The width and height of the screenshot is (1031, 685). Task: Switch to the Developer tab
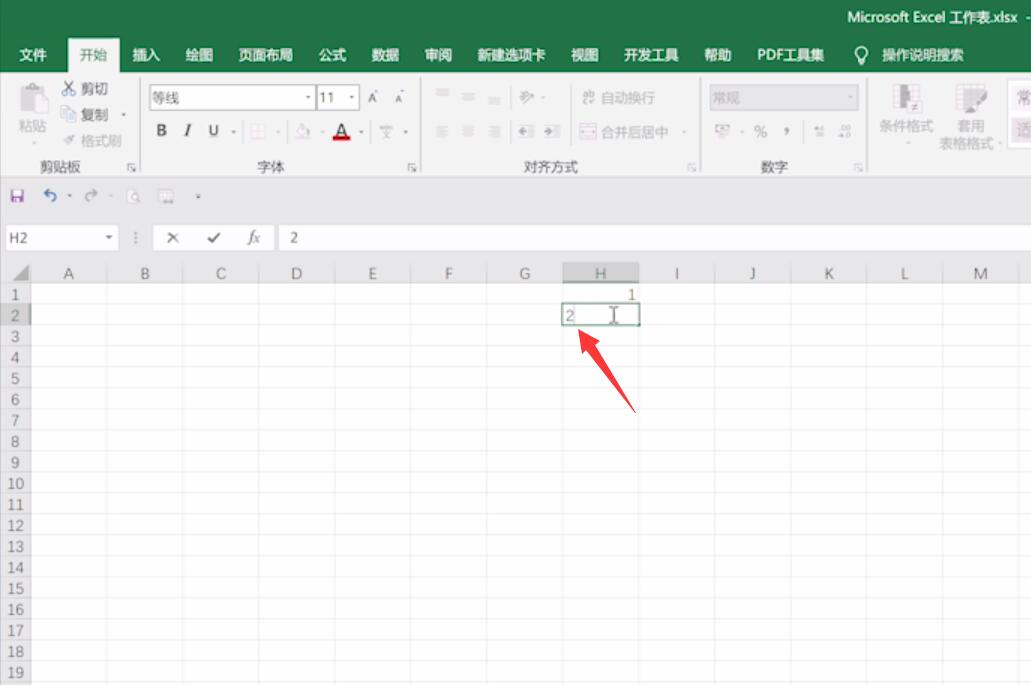[x=651, y=55]
